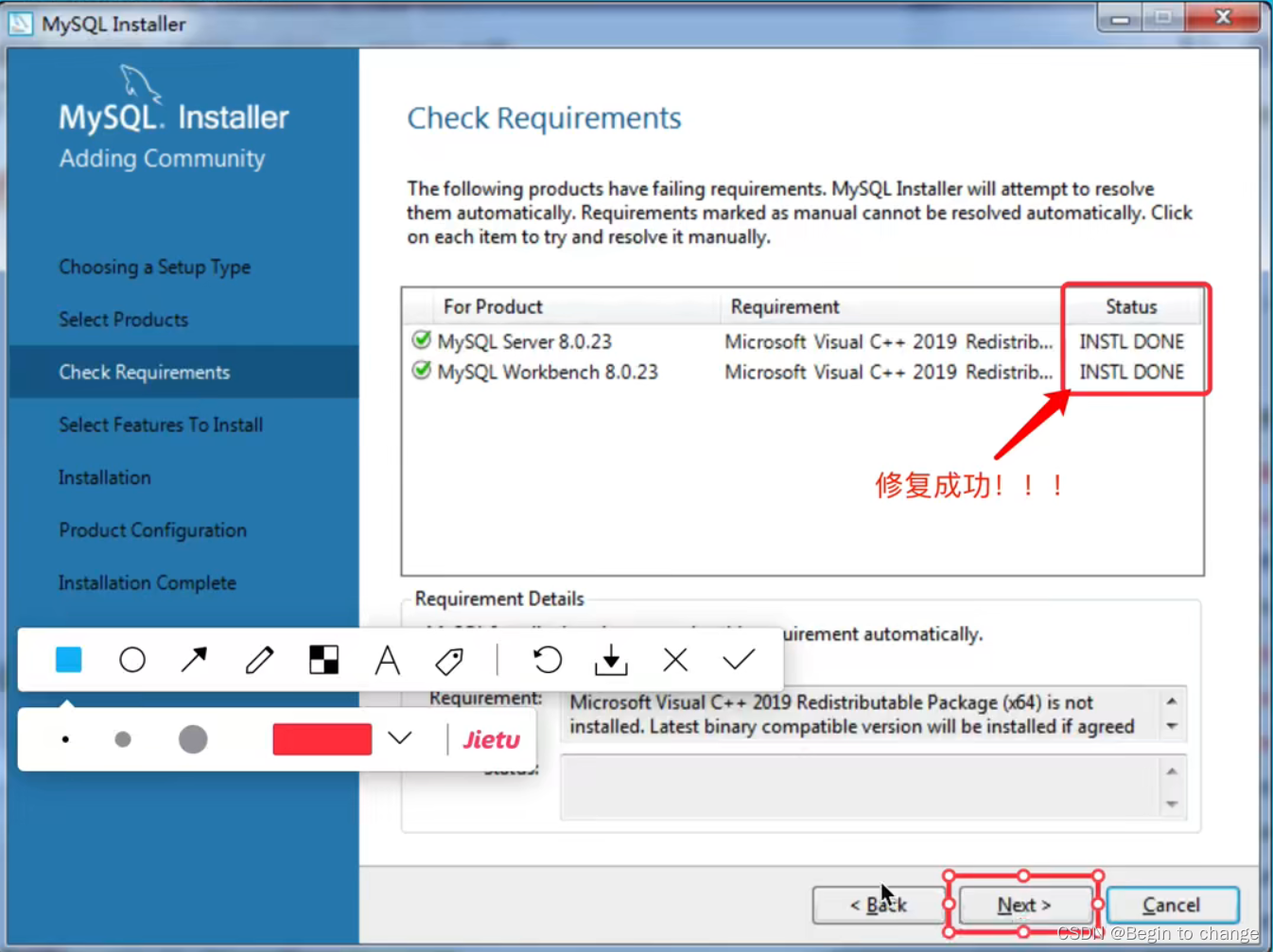Select the ellipse shape tool
Viewport: 1273px width, 952px height.
pos(132,659)
